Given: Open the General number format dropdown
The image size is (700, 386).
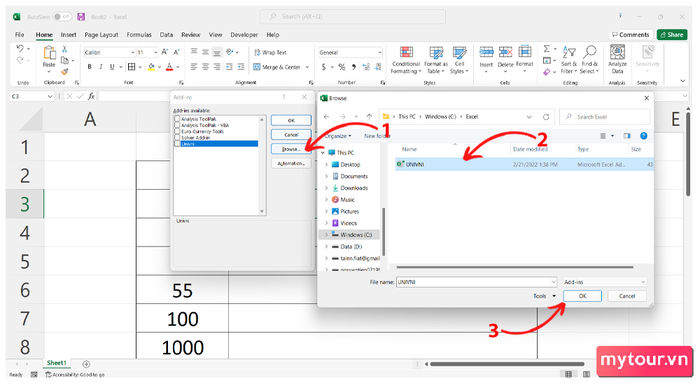Looking at the screenshot, I should (x=380, y=53).
